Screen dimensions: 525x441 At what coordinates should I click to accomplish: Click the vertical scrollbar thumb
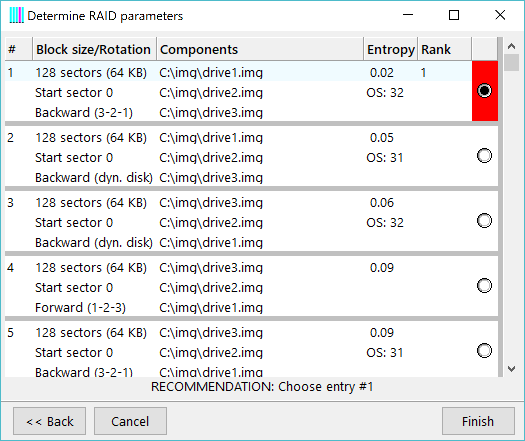511,63
